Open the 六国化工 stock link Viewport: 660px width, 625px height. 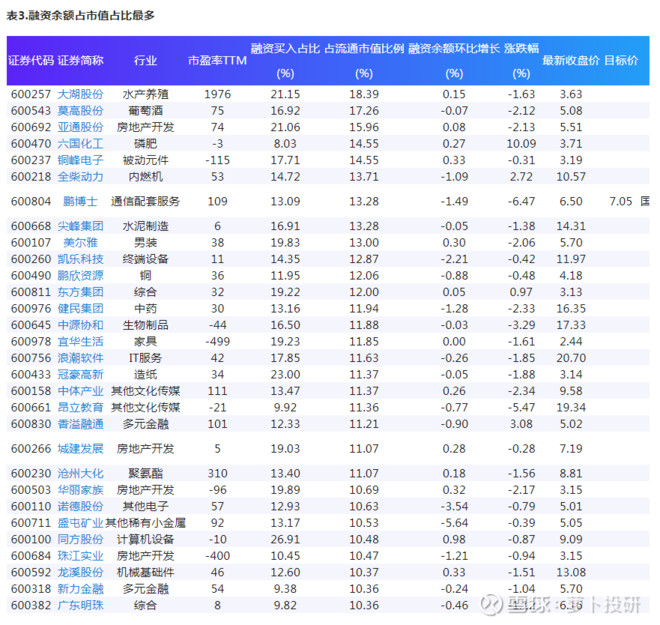(80, 144)
